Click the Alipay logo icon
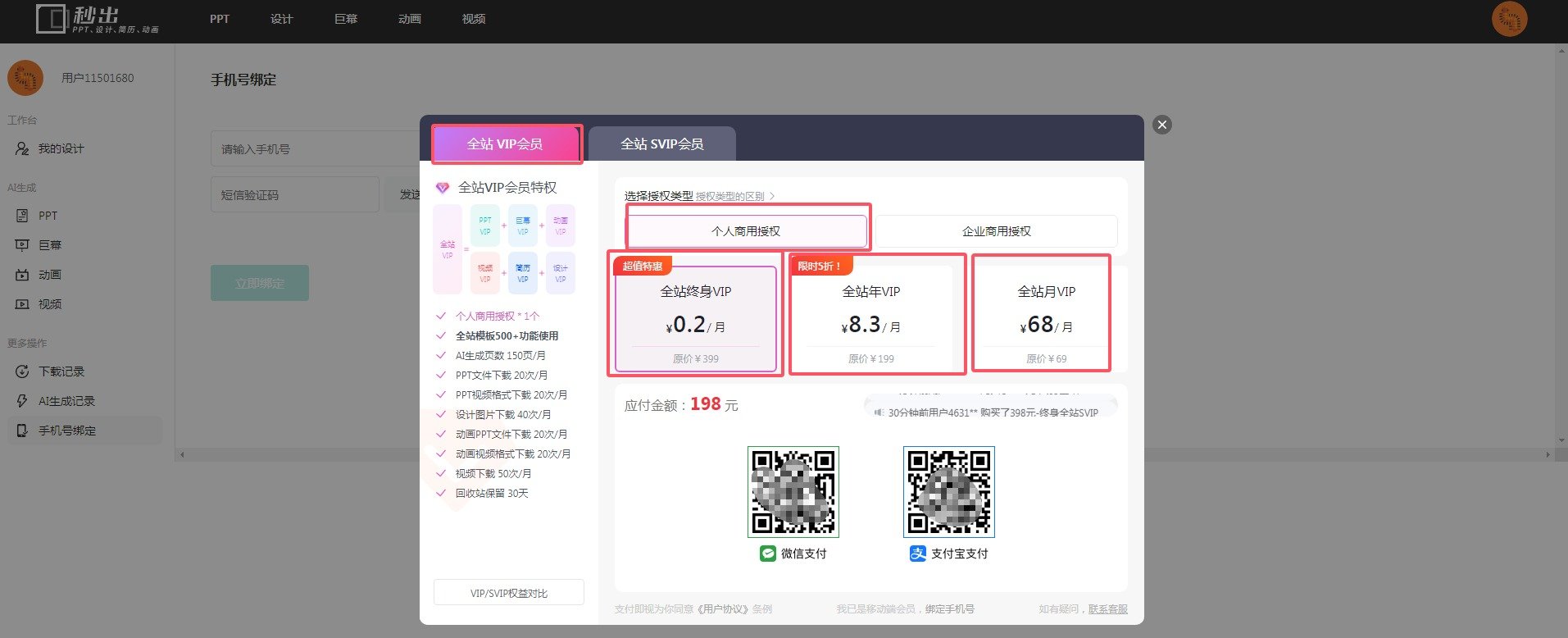Screen dimensions: 1568x638 [x=917, y=554]
